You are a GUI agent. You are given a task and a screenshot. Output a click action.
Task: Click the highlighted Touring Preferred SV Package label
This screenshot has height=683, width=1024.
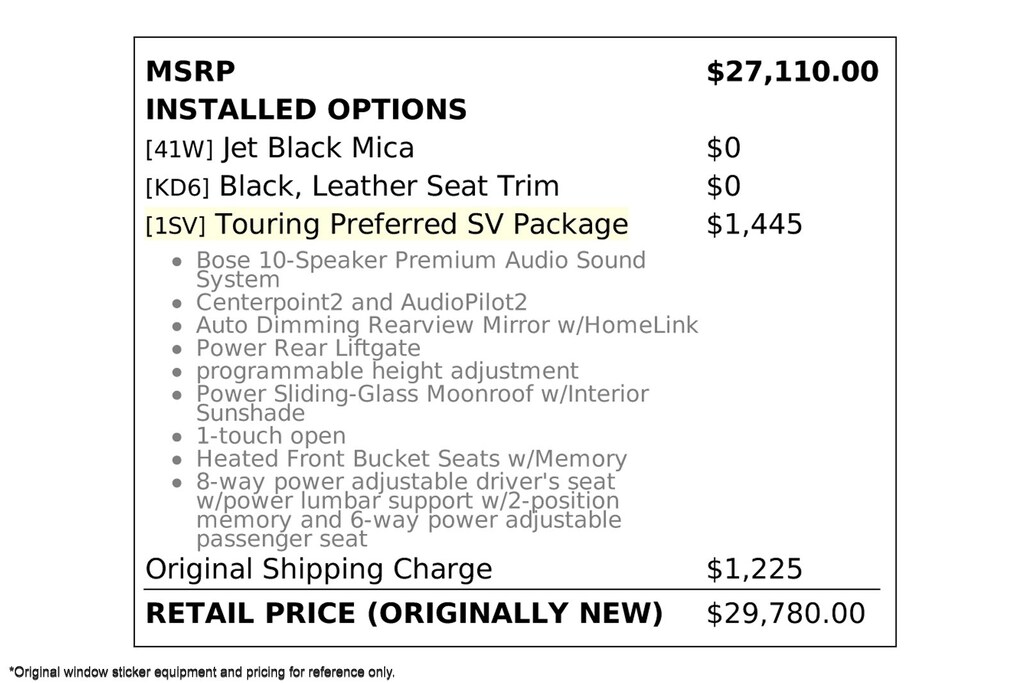tap(387, 225)
